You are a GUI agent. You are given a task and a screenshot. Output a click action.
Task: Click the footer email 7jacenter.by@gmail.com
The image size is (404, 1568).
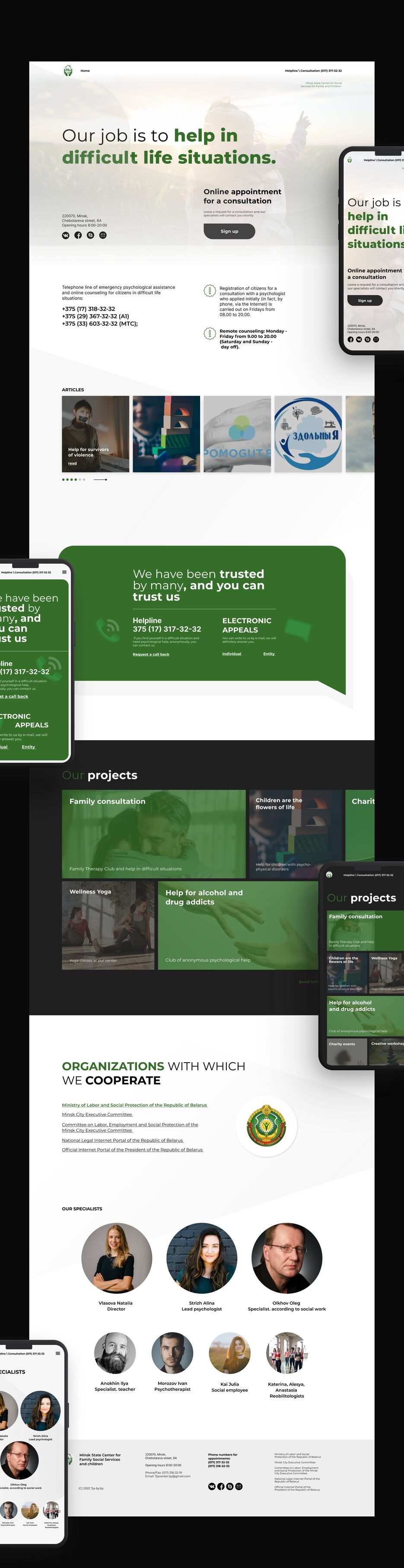click(x=173, y=1476)
